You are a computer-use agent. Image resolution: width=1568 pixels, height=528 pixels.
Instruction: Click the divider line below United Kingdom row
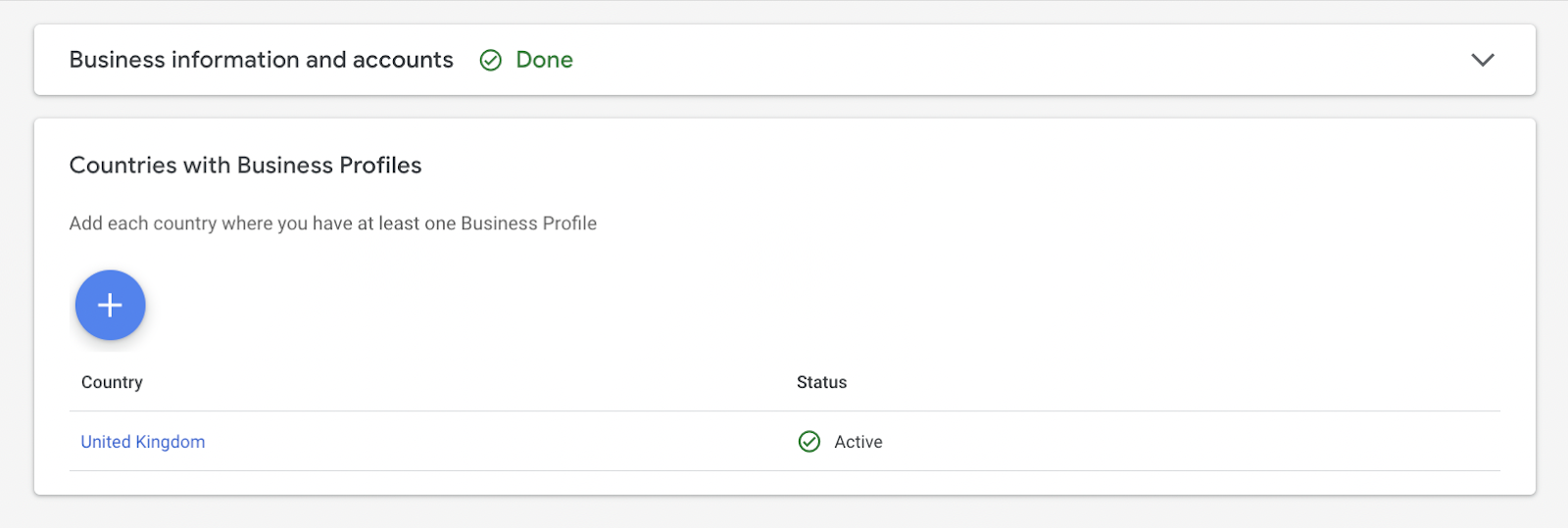pos(784,470)
